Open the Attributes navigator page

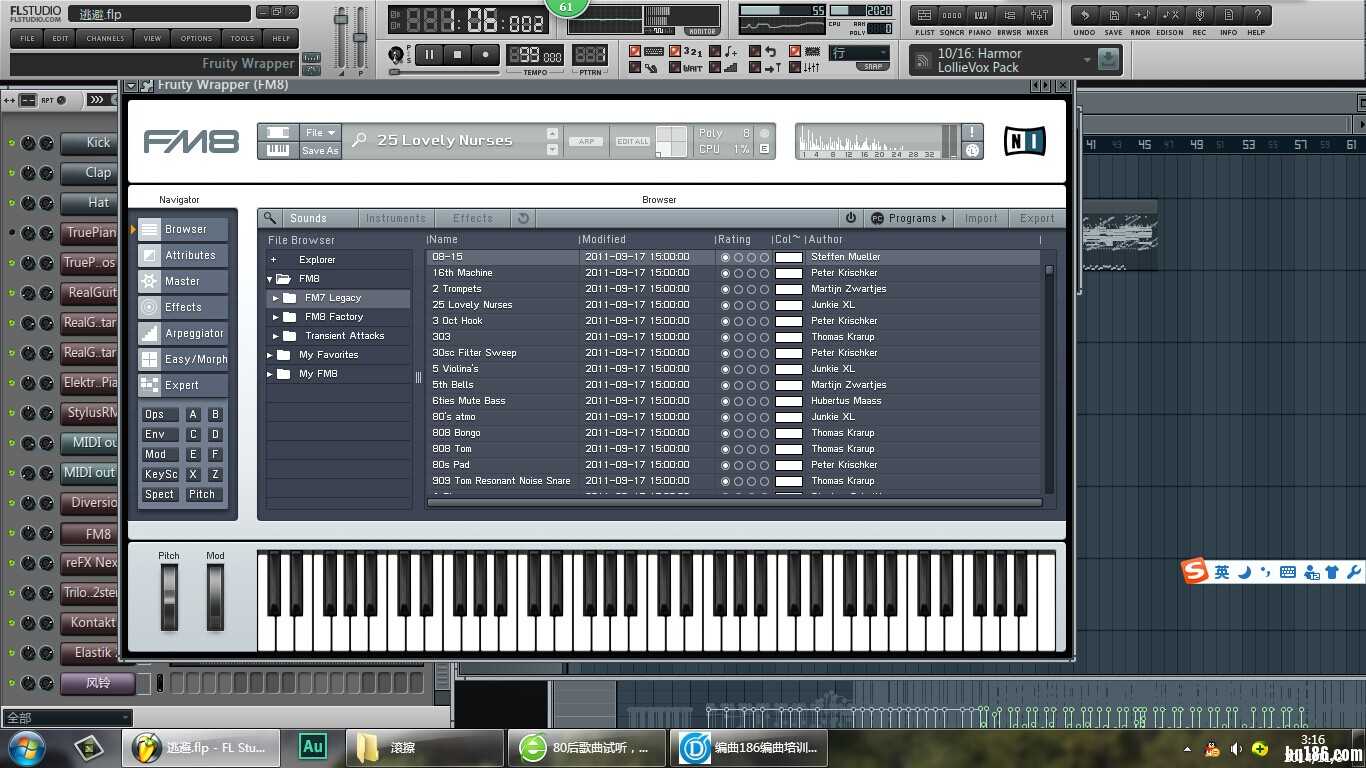pyautogui.click(x=183, y=255)
